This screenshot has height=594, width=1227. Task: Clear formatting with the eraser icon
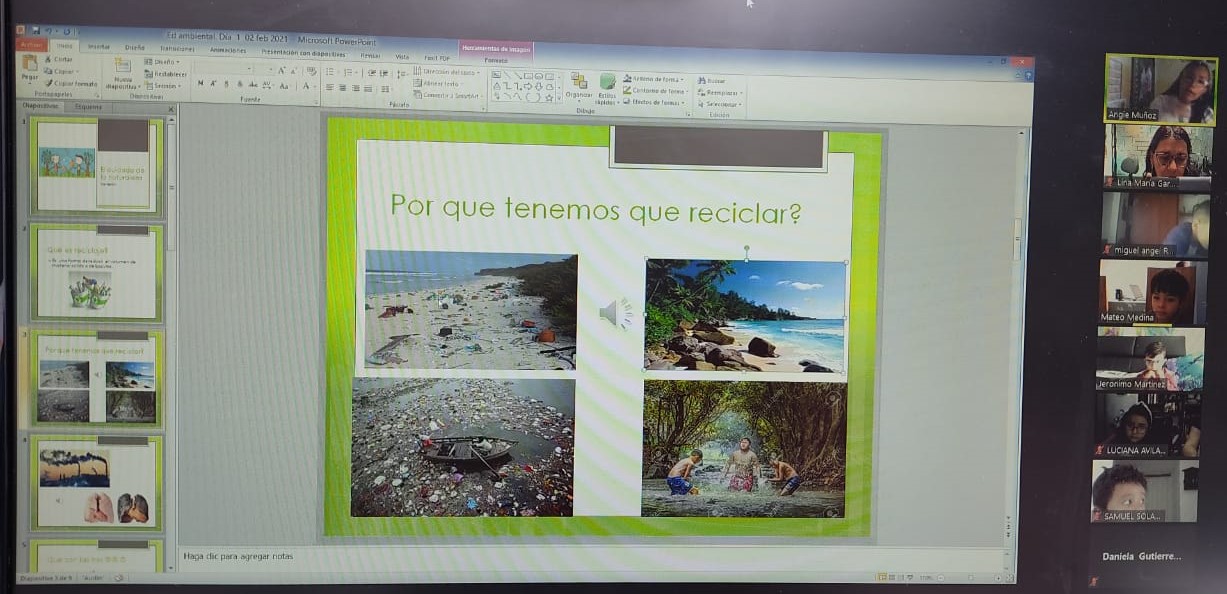[x=312, y=71]
